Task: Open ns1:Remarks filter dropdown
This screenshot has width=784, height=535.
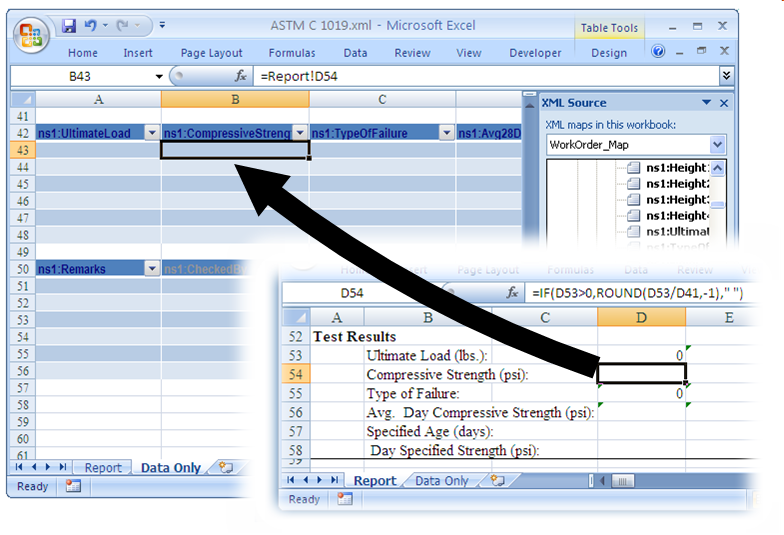Action: pyautogui.click(x=152, y=269)
